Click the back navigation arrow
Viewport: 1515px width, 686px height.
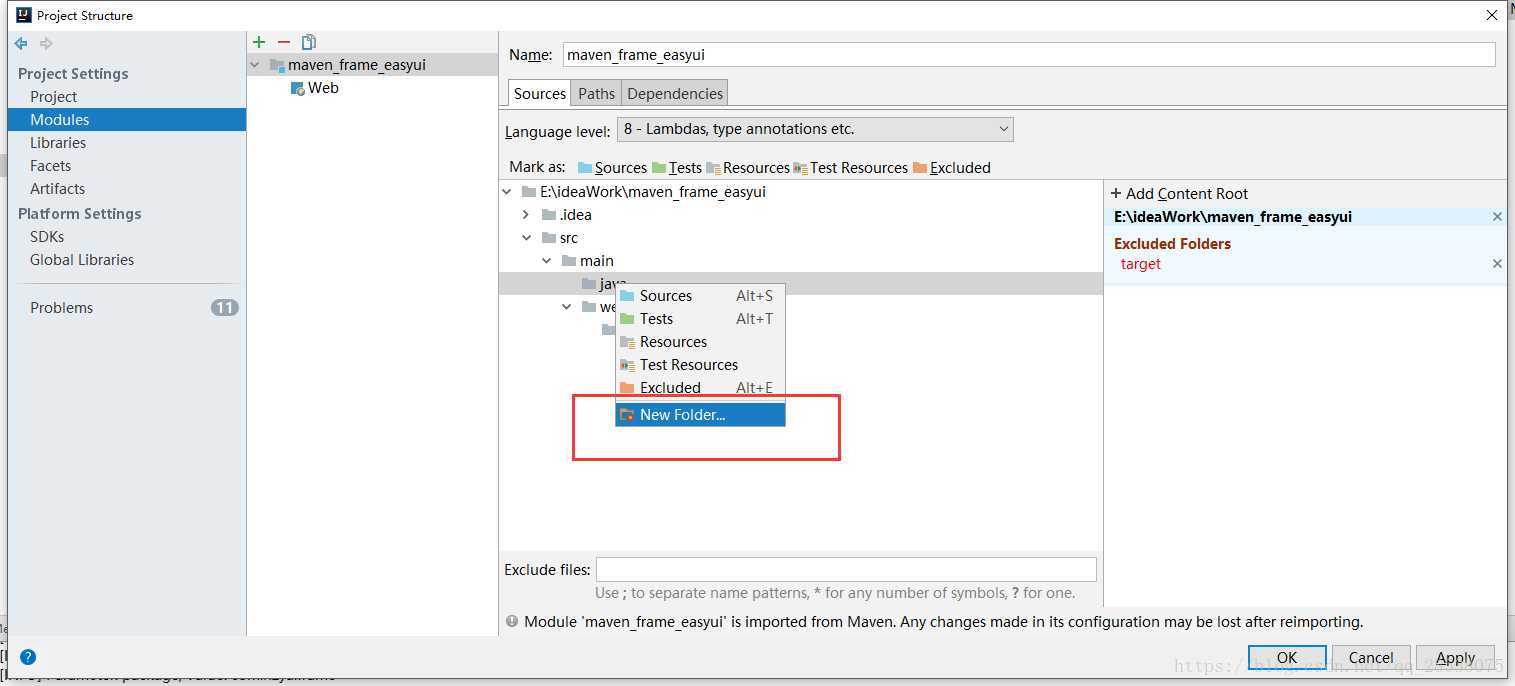21,43
